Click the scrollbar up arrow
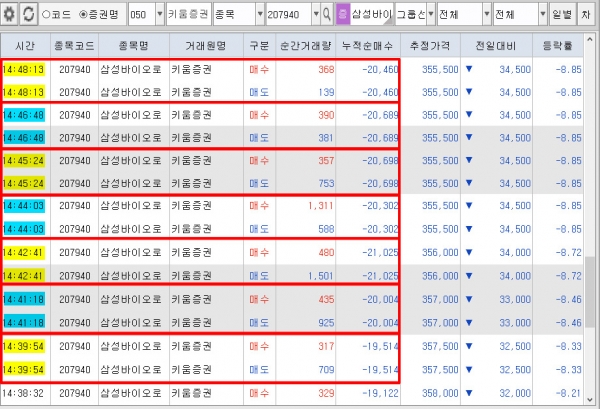Screen dimensions: 600x409 coord(589,40)
